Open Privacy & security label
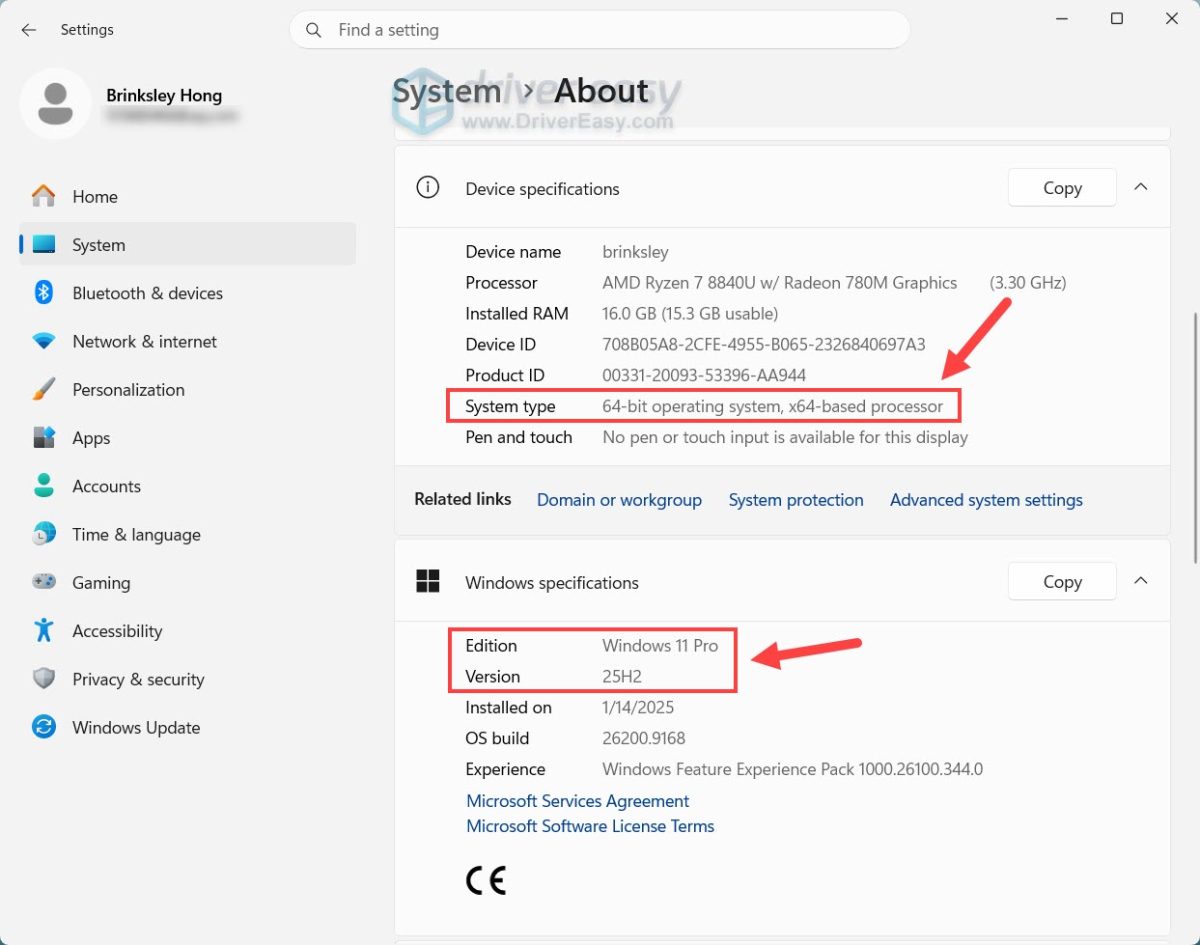The height and width of the screenshot is (945, 1200). coord(138,679)
